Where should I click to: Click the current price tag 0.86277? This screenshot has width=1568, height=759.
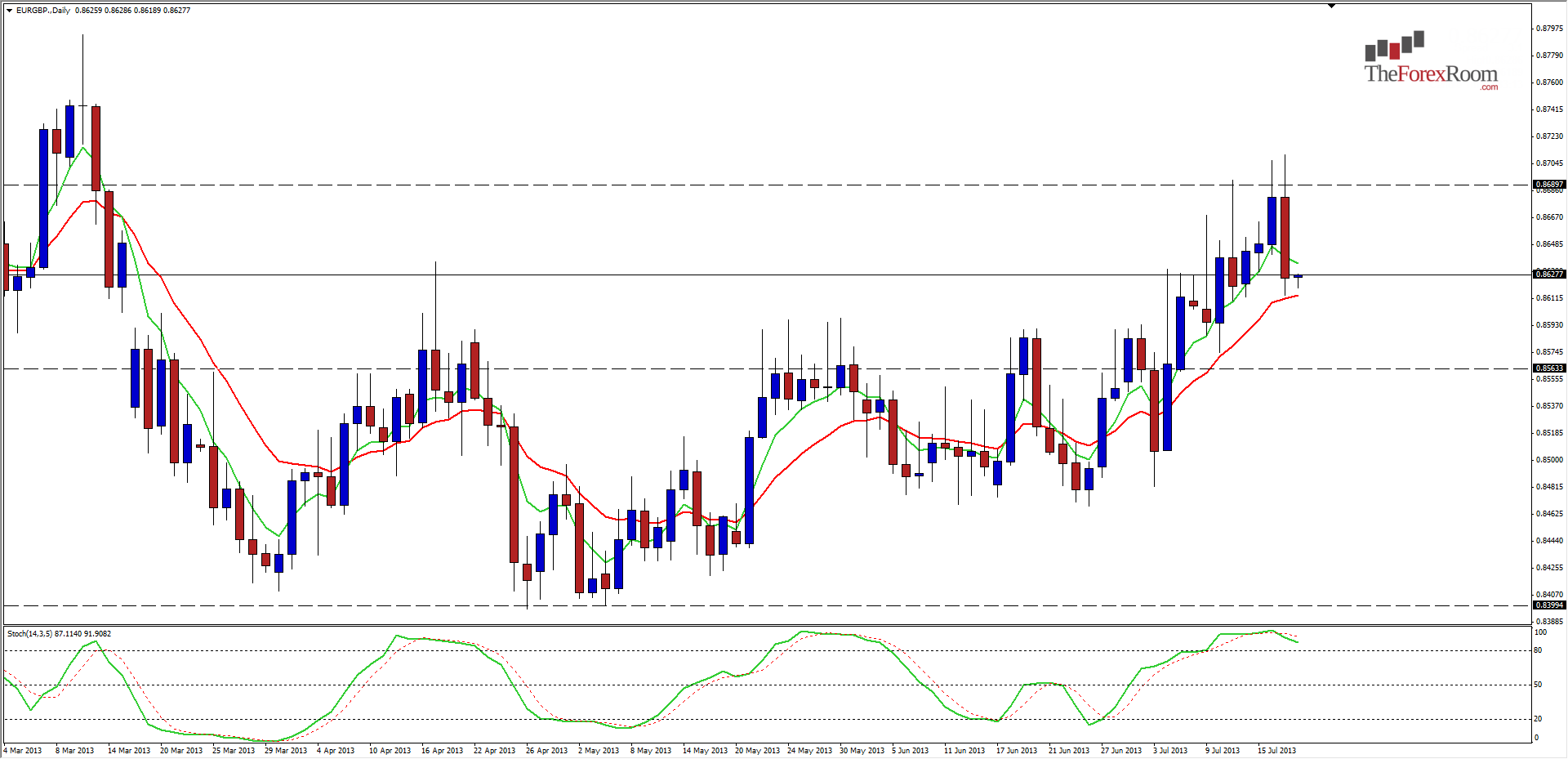coord(1550,275)
